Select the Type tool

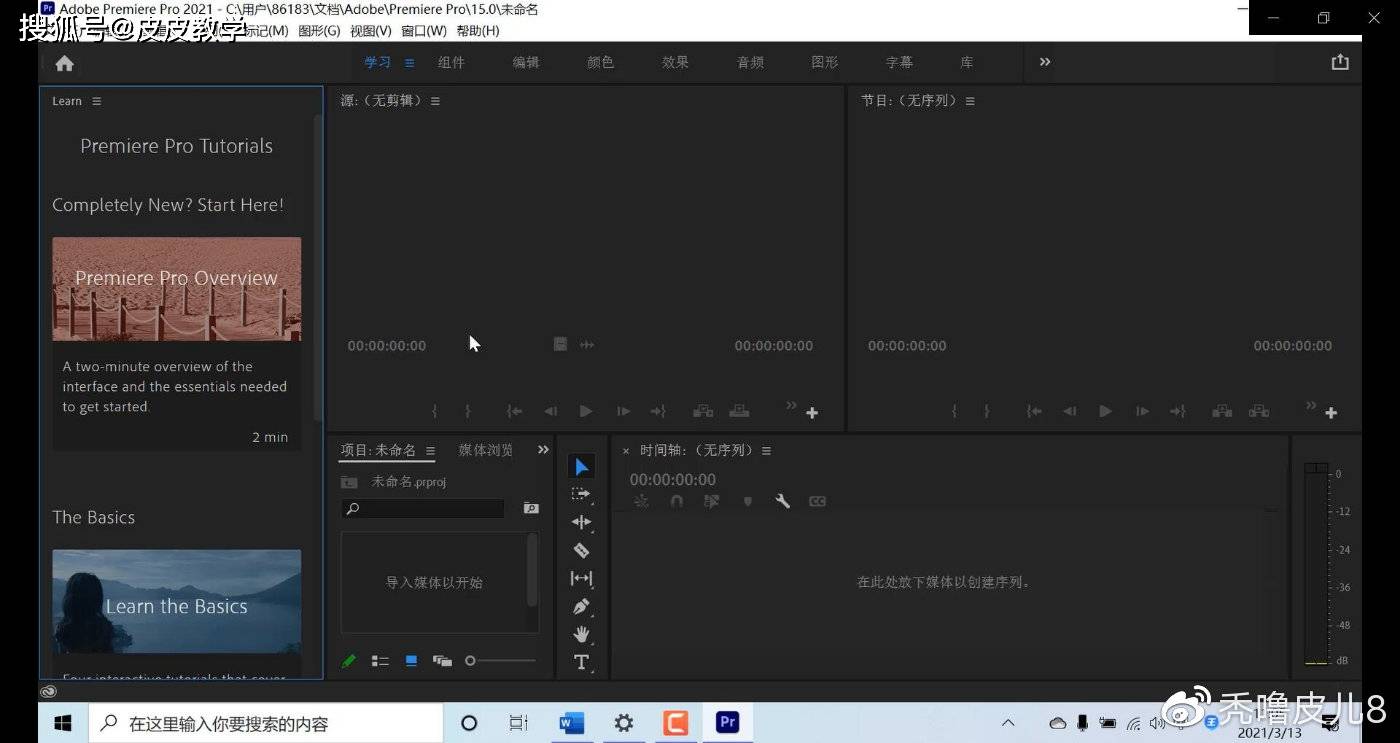(581, 662)
